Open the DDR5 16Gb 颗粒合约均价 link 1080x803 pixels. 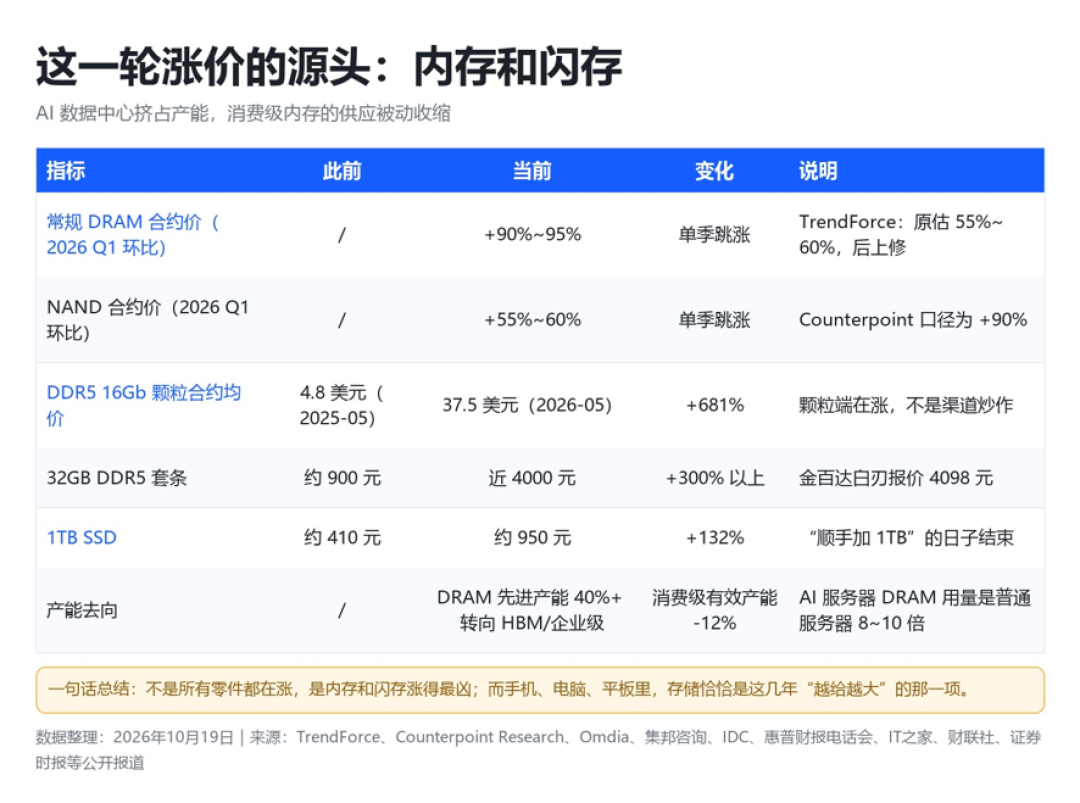[x=144, y=405]
